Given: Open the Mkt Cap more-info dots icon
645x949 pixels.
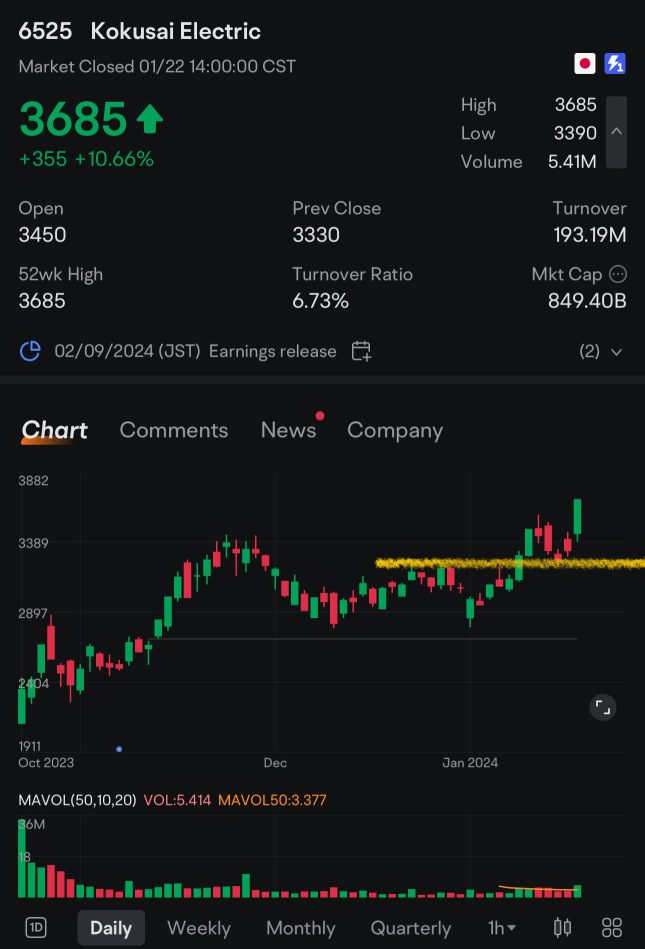Looking at the screenshot, I should [618, 274].
